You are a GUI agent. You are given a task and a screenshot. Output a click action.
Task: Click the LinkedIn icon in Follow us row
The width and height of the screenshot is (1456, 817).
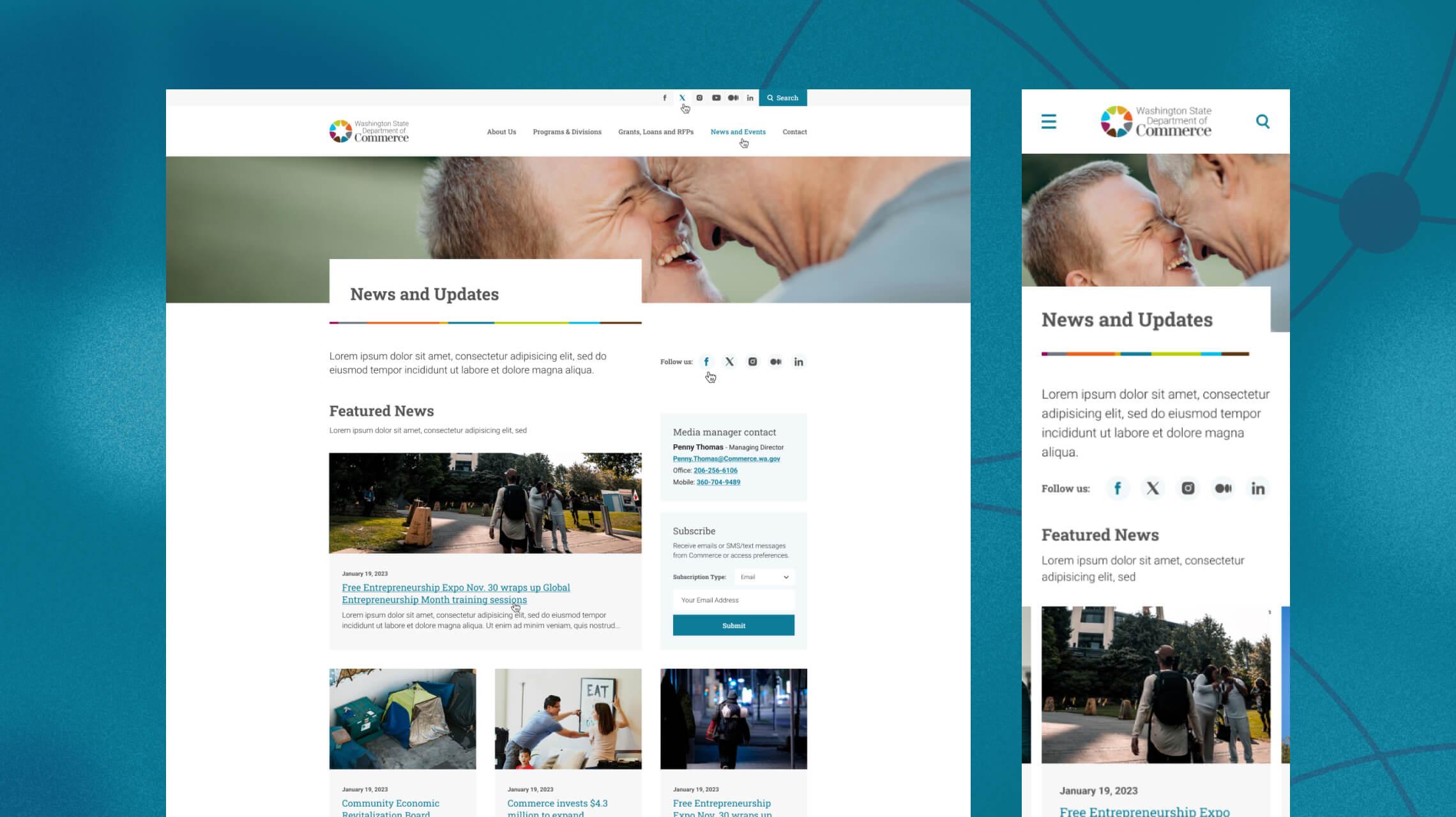(798, 361)
